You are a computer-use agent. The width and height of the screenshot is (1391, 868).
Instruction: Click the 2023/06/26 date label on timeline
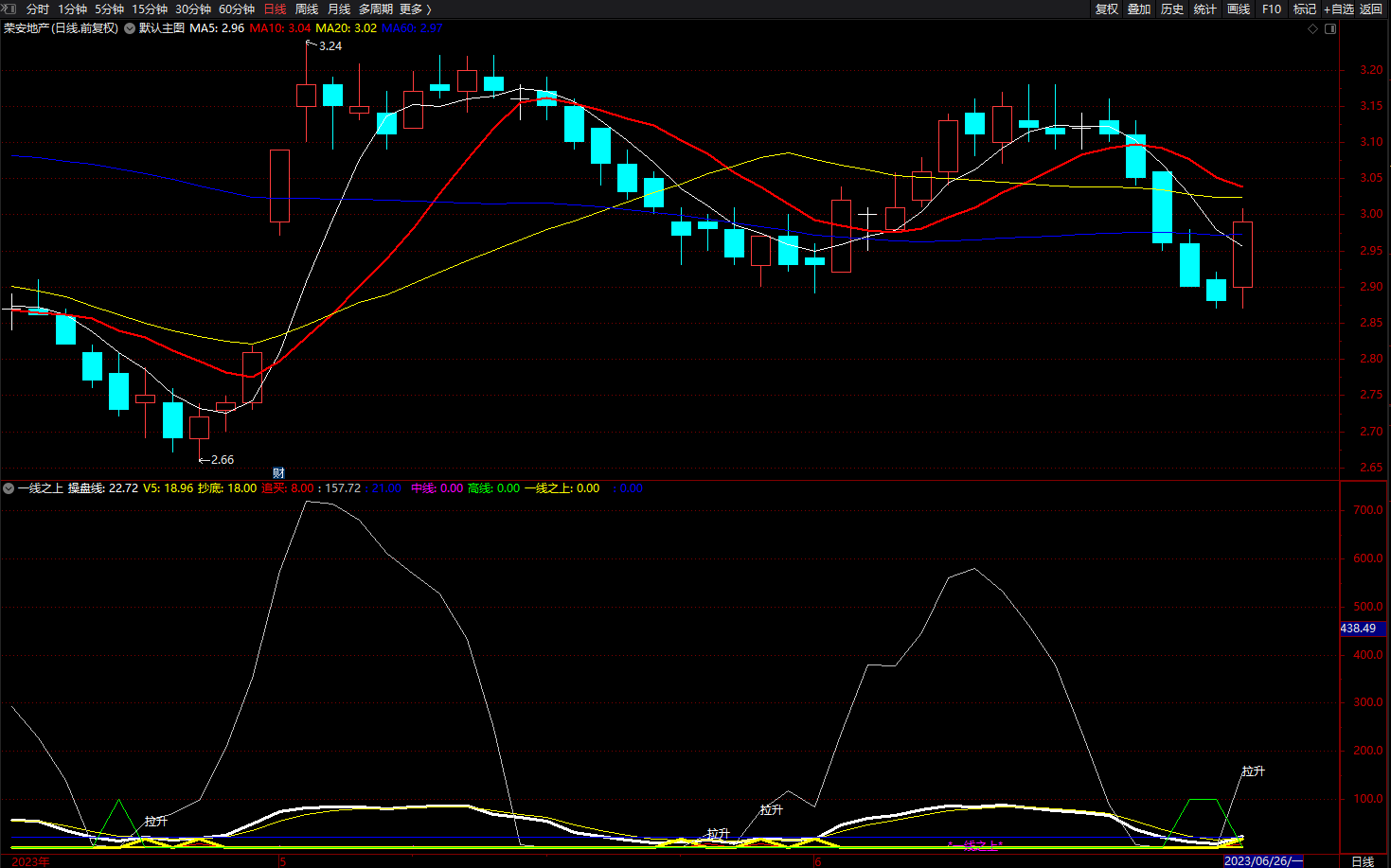pyautogui.click(x=1262, y=860)
